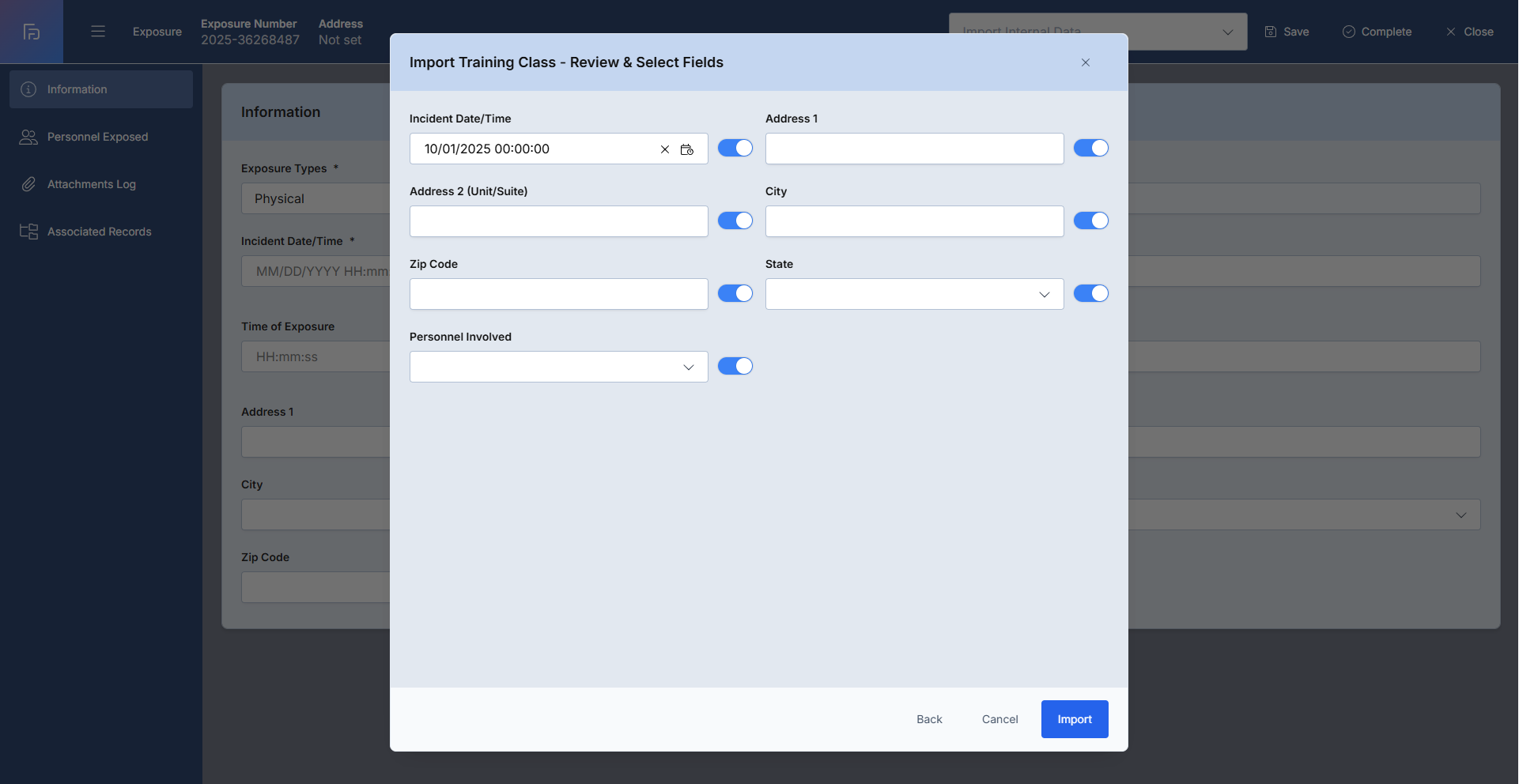Switch off the Zip Code import toggle
The image size is (1519, 784).
[735, 293]
